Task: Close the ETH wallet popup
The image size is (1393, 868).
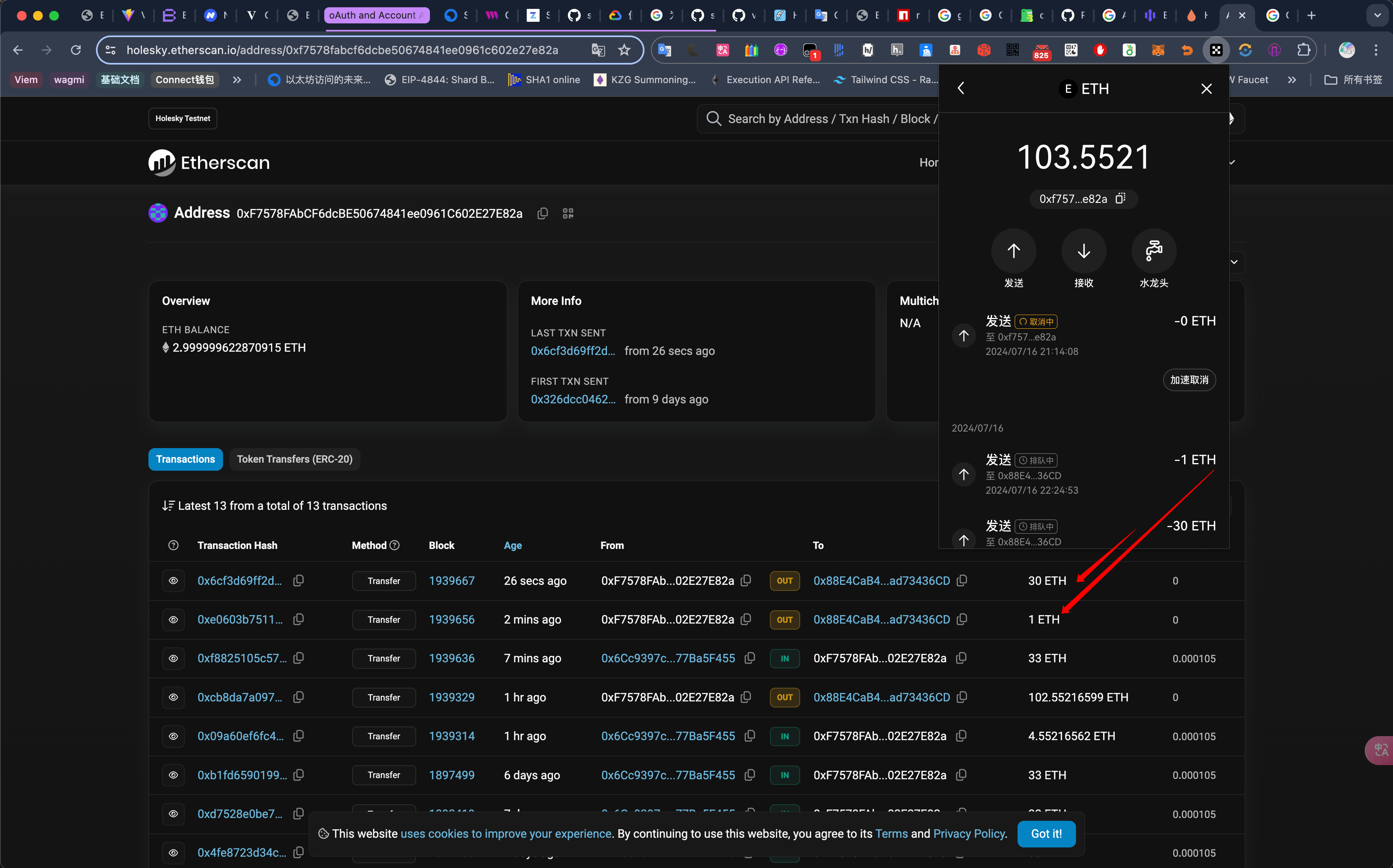Action: tap(1206, 88)
